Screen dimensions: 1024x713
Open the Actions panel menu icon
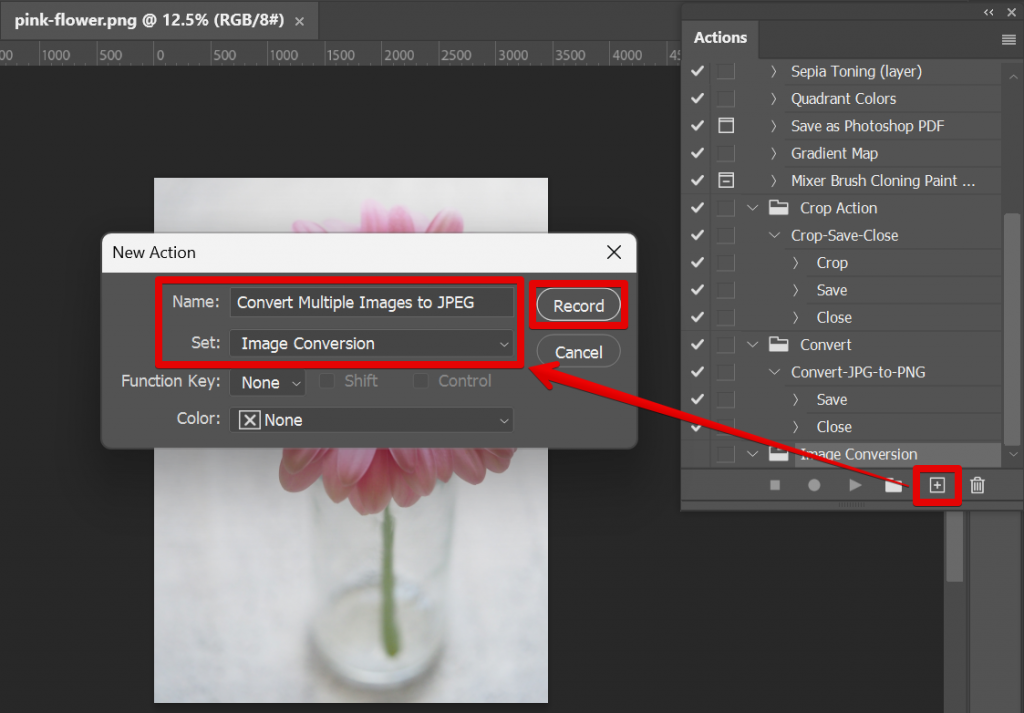pyautogui.click(x=1007, y=37)
